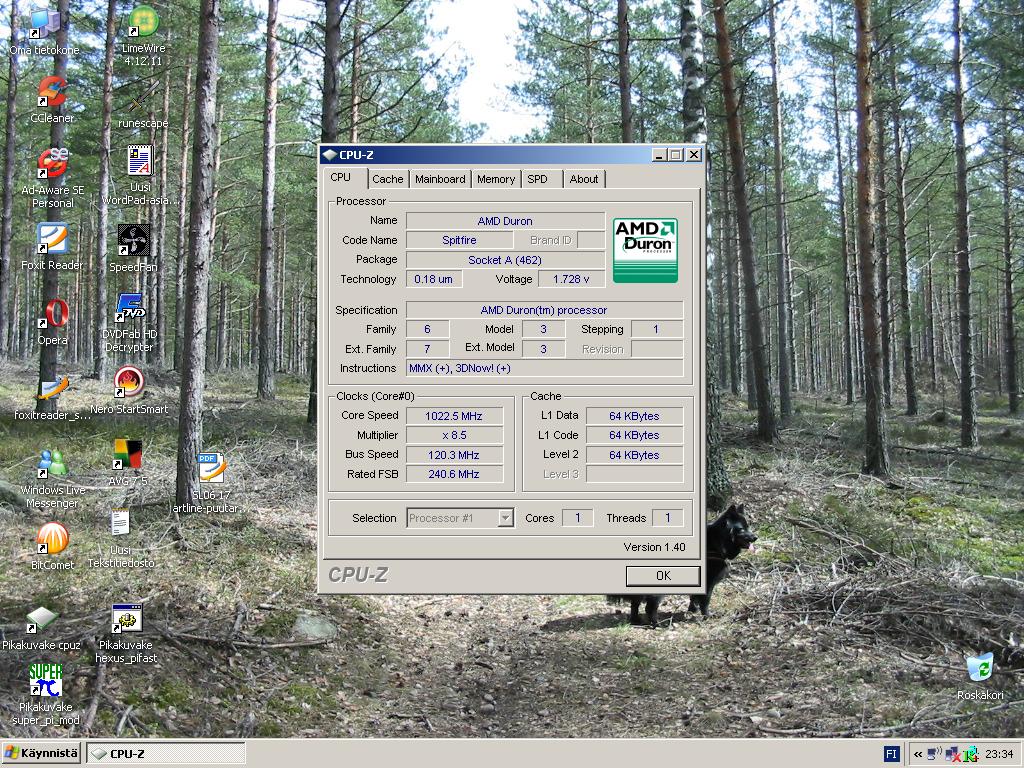Click the Instructions value MMX (+), 3DNow! (+)

[x=544, y=368]
